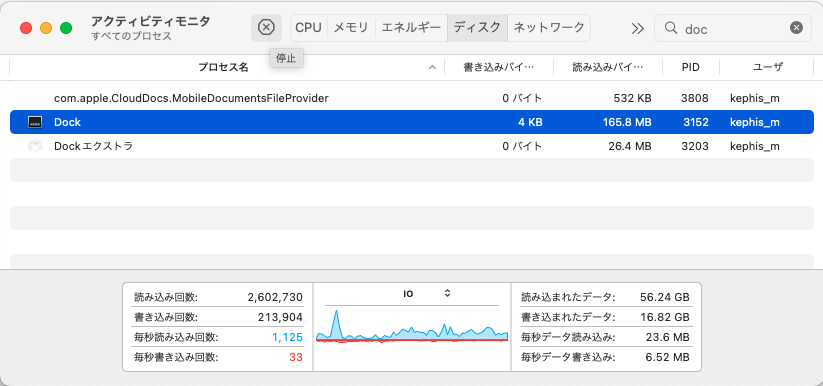
Task: Click PID 3203 cell
Action: [695, 147]
